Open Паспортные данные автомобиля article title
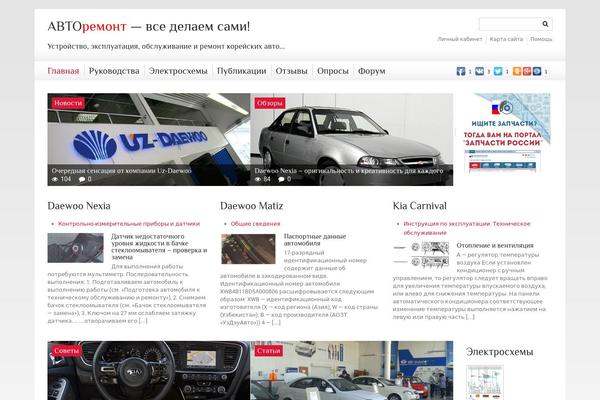600x400 pixels. (x=315, y=240)
